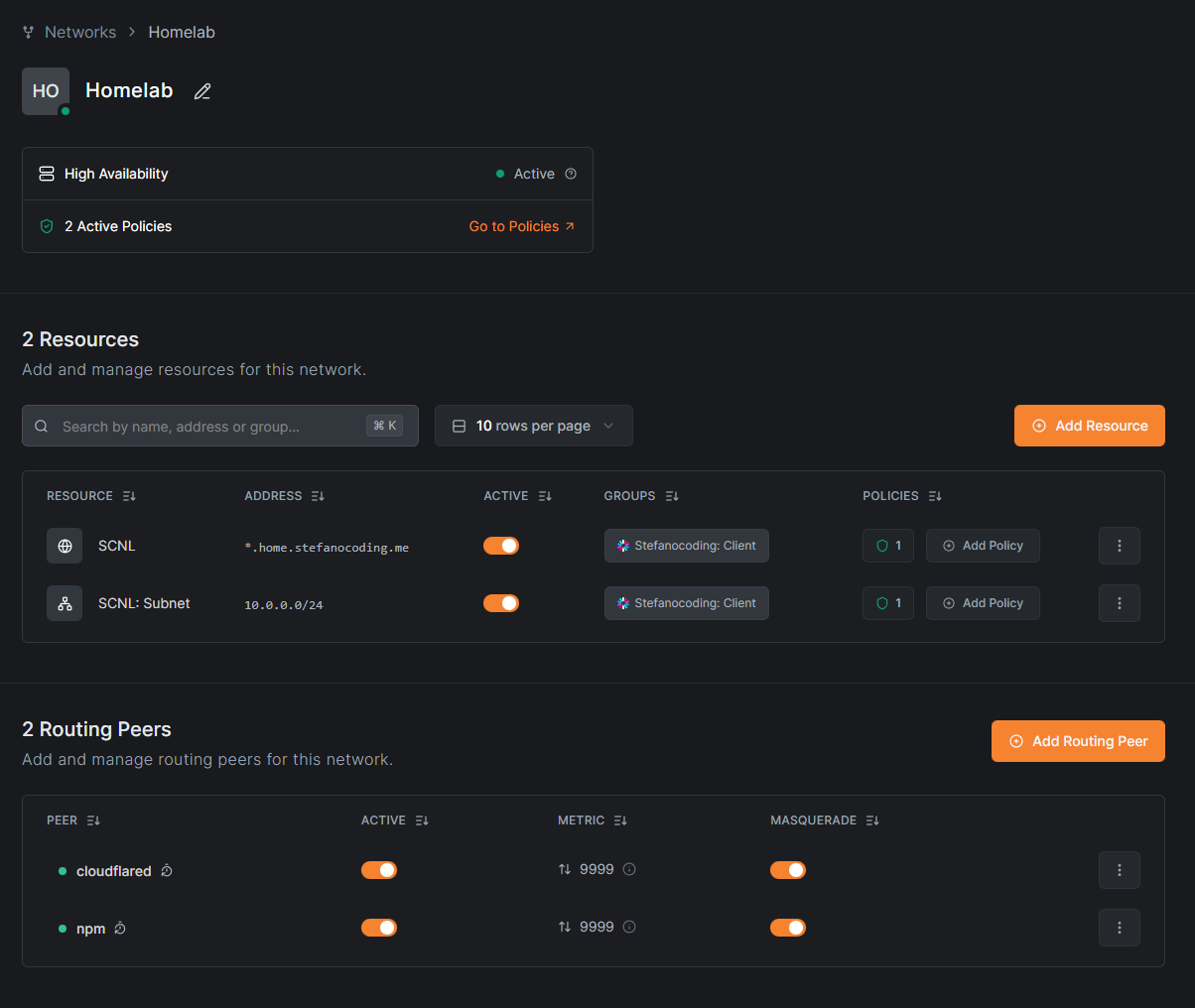
Task: Open the three-dot menu for npm peer
Action: point(1119,928)
